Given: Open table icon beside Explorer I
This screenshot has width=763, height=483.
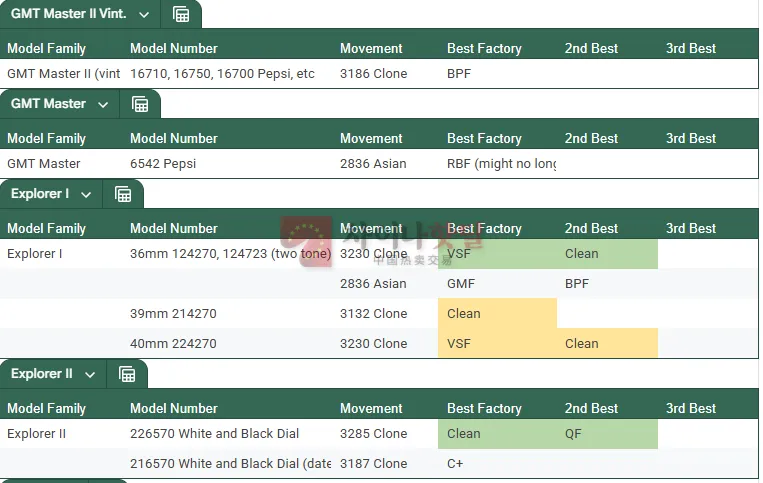Looking at the screenshot, I should point(123,194).
